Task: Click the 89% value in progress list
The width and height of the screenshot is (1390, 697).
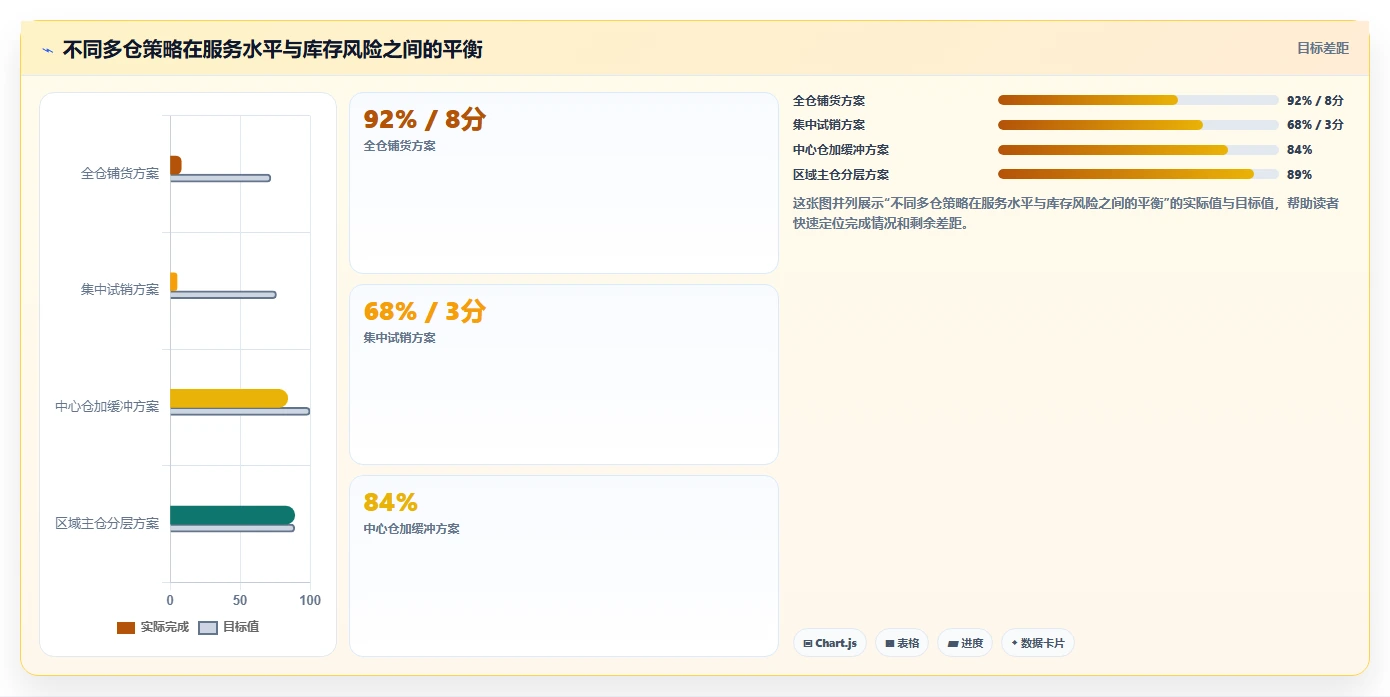Action: pos(1299,174)
